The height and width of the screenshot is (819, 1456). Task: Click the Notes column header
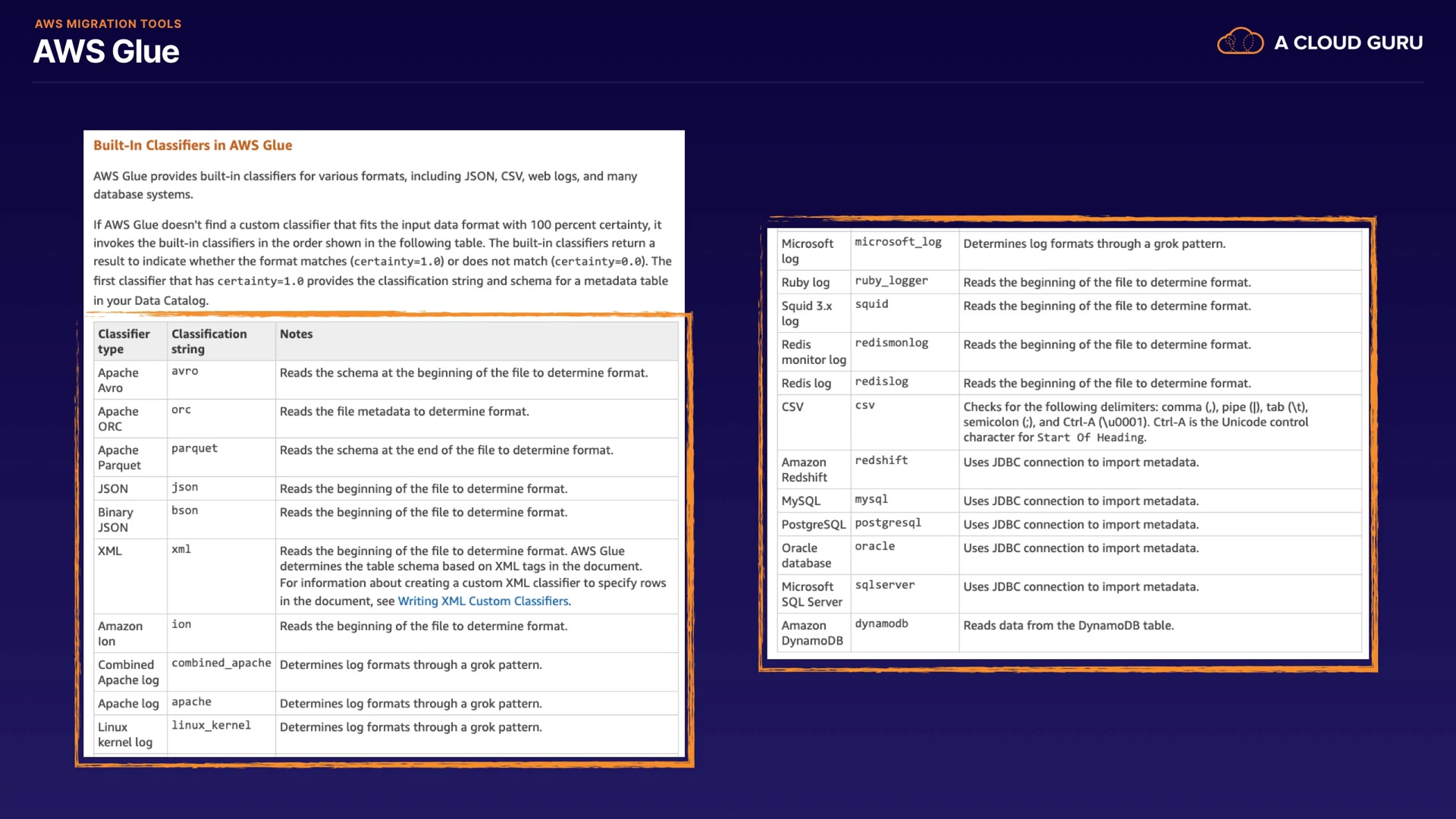(296, 334)
